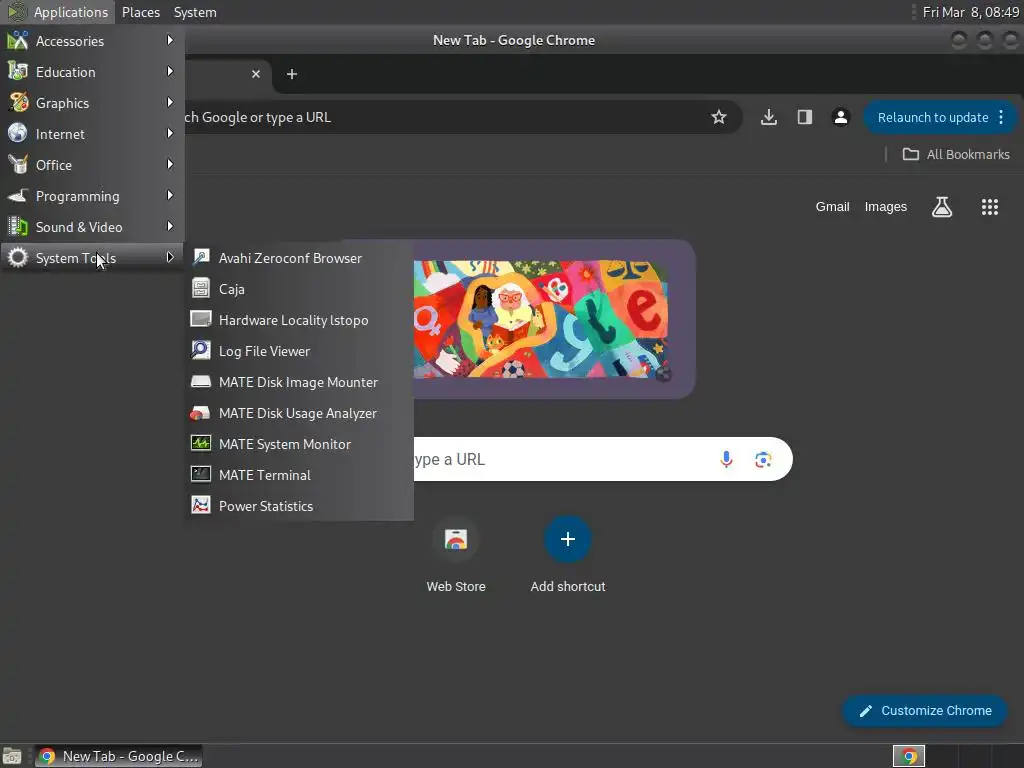Bookmark this tab with the star icon
The width and height of the screenshot is (1024, 768).
[x=718, y=117]
